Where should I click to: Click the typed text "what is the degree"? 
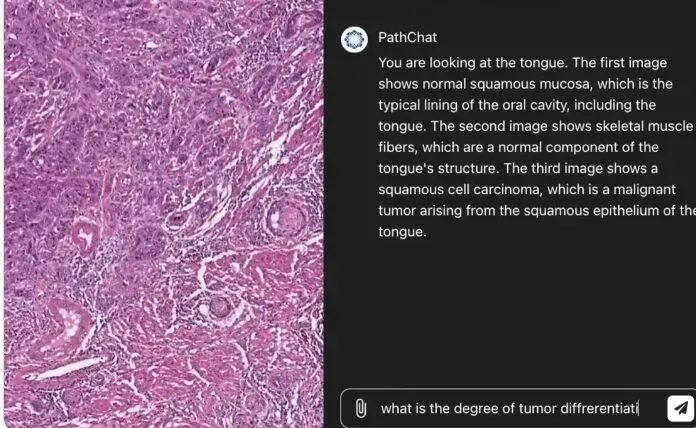point(435,408)
